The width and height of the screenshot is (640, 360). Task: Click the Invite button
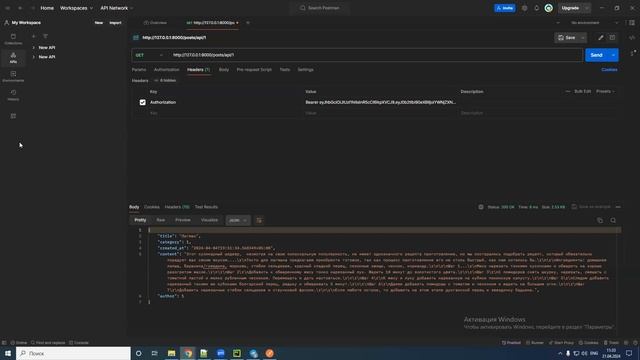(504, 8)
